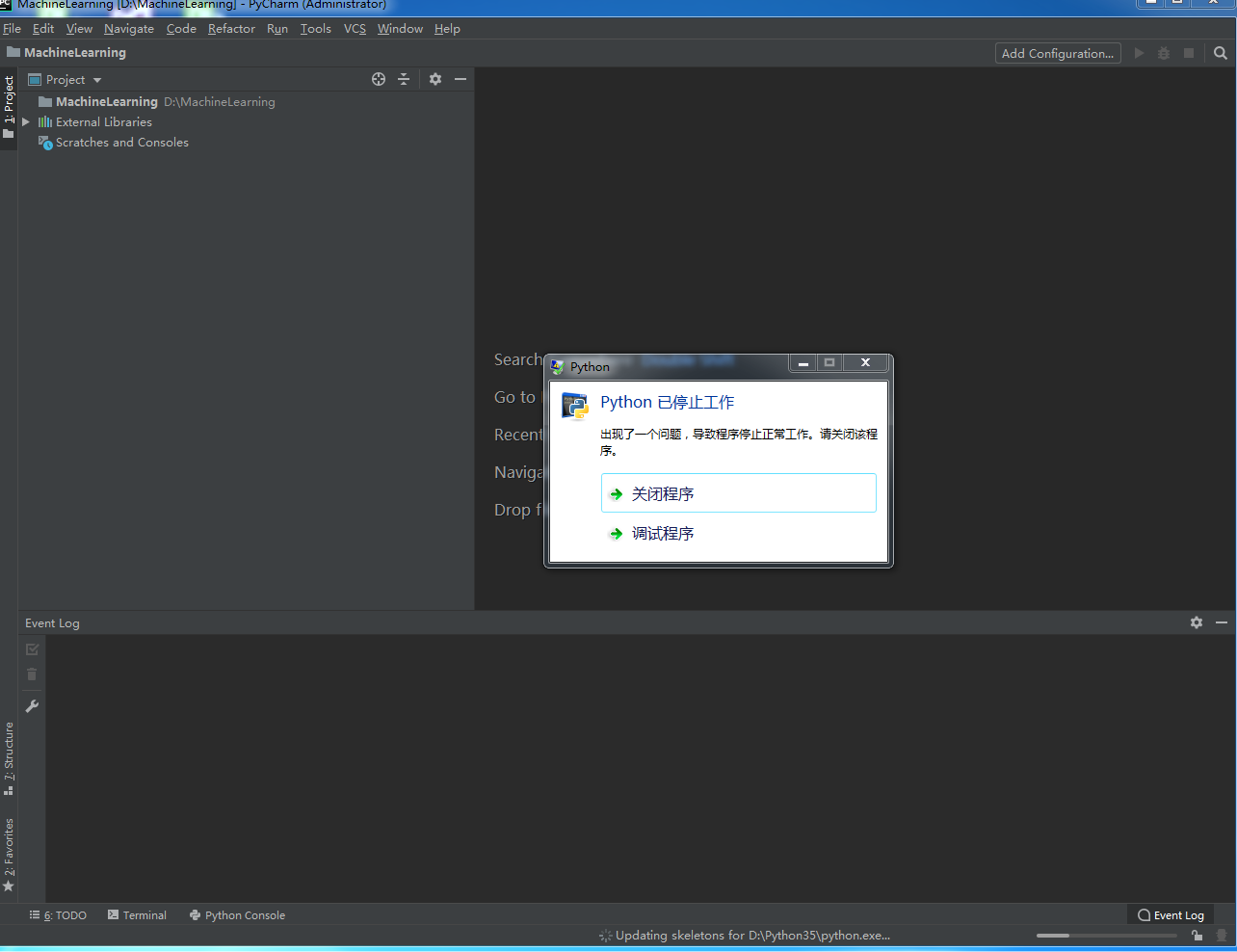Click Updating skeletons status text
Viewport: 1237px width, 952px height.
[x=752, y=936]
